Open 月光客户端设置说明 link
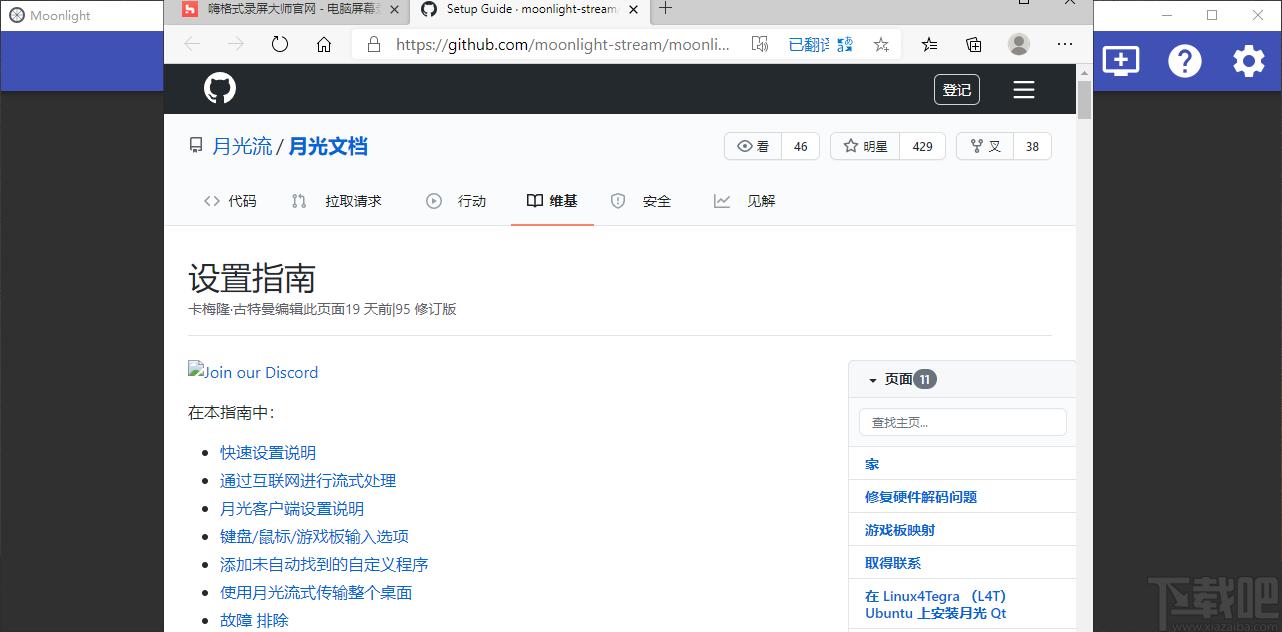The height and width of the screenshot is (632, 1282). tap(292, 509)
